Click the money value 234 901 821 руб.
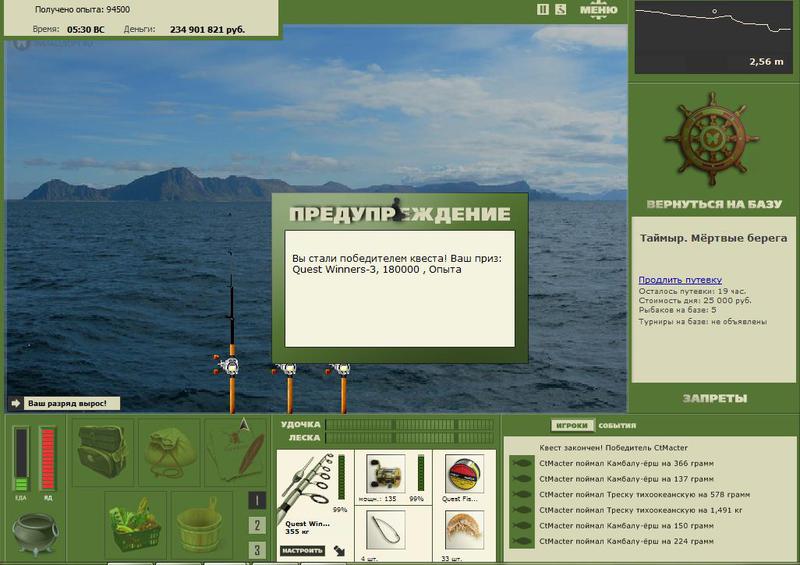This screenshot has width=800, height=565. pyautogui.click(x=207, y=30)
